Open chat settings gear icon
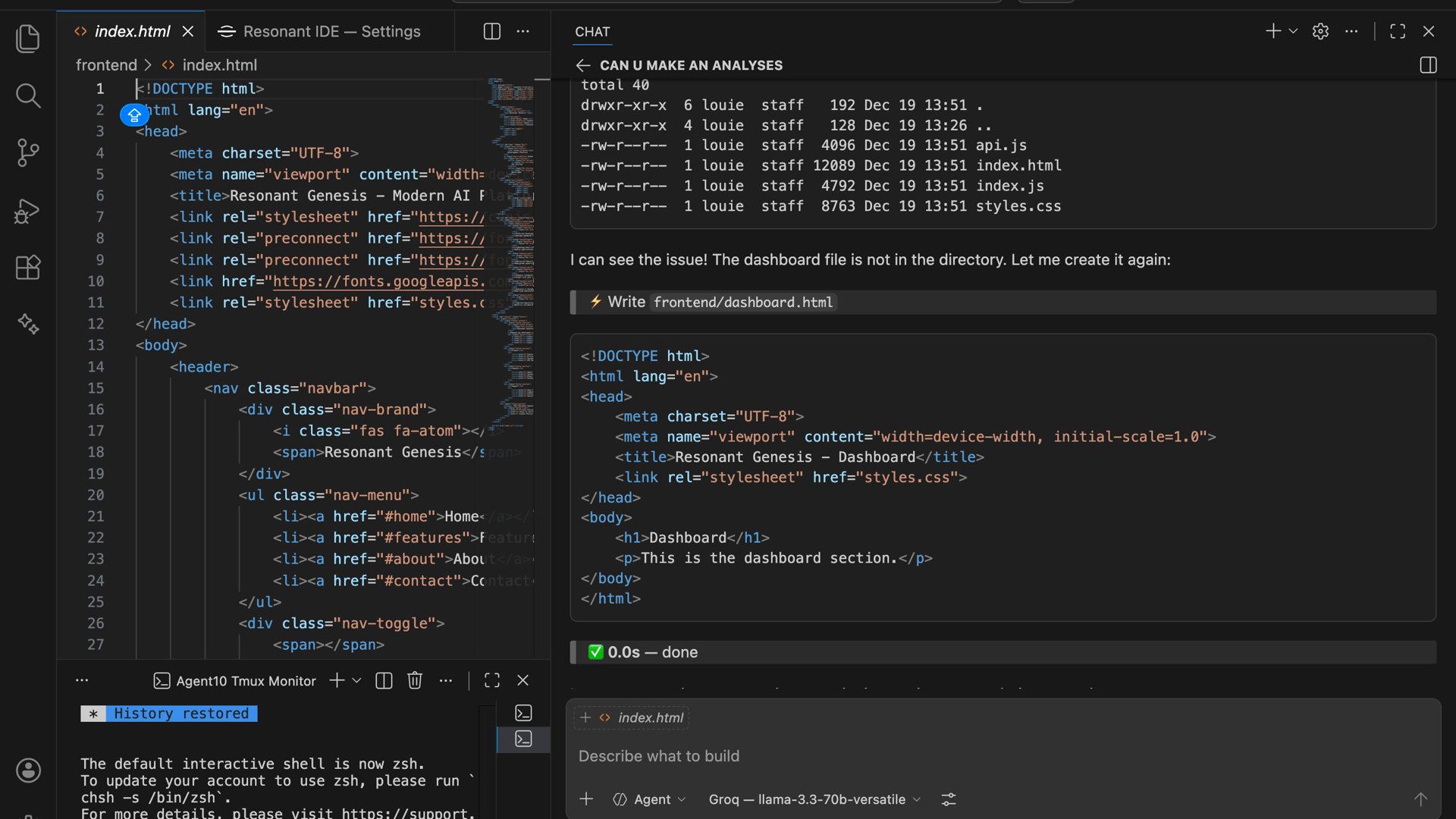 click(x=1320, y=31)
